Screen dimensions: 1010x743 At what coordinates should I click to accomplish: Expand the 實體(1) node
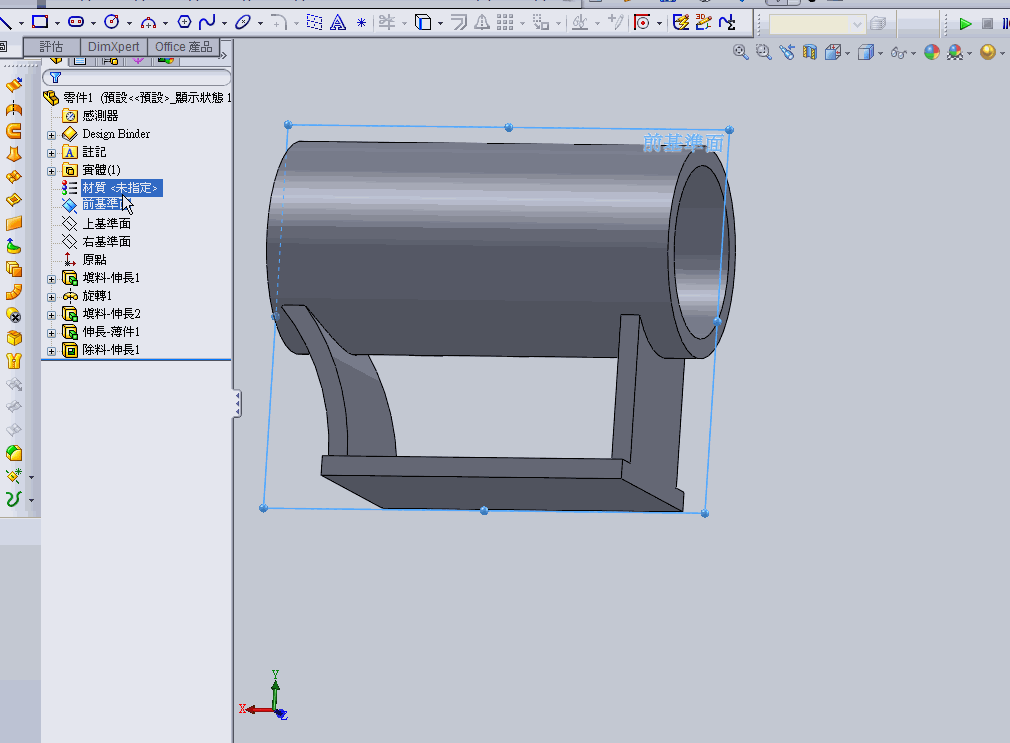[x=52, y=171]
